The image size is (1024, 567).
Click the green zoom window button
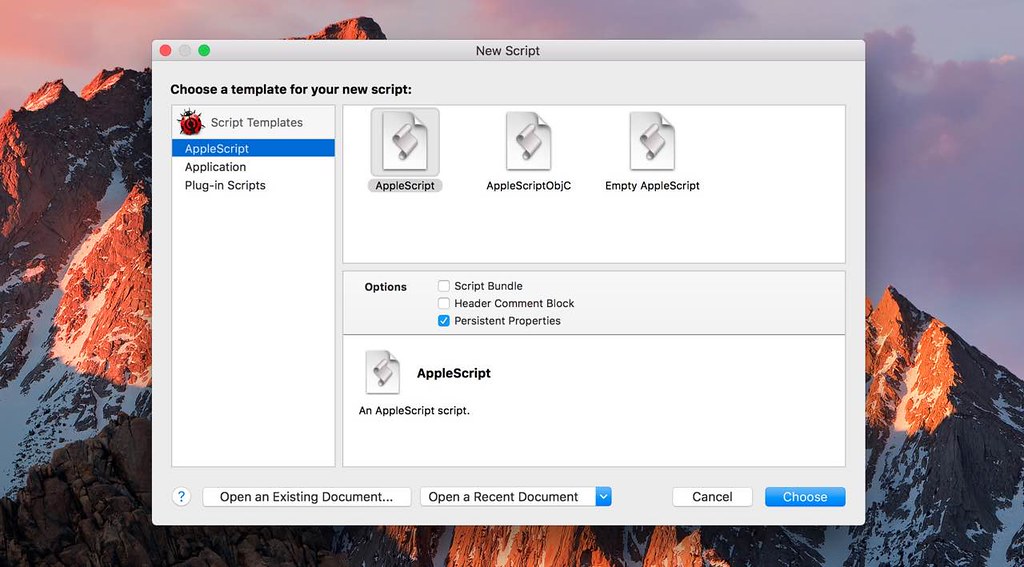[x=204, y=50]
